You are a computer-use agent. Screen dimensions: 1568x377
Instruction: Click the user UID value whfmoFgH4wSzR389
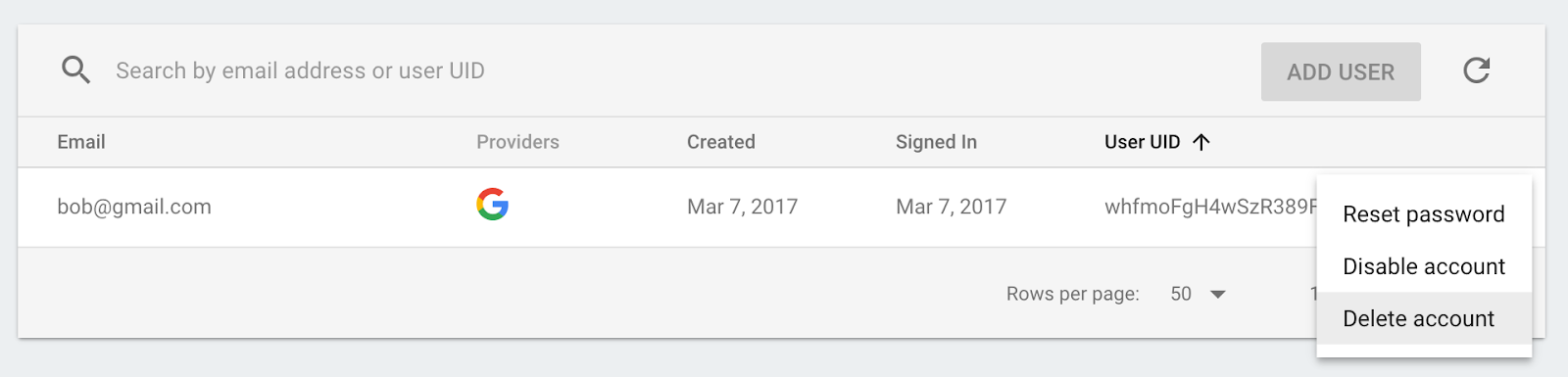tap(1210, 207)
